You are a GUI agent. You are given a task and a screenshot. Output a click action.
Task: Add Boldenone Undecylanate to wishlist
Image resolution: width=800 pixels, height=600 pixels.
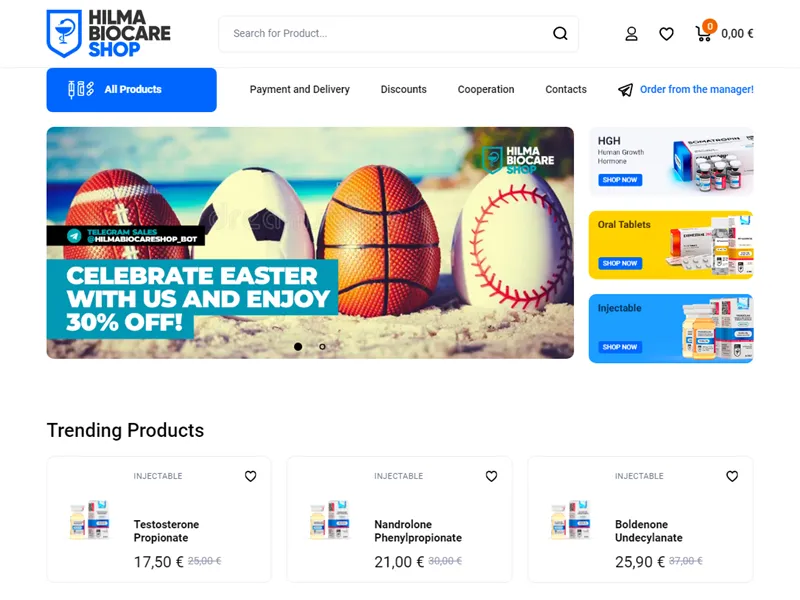(x=732, y=476)
